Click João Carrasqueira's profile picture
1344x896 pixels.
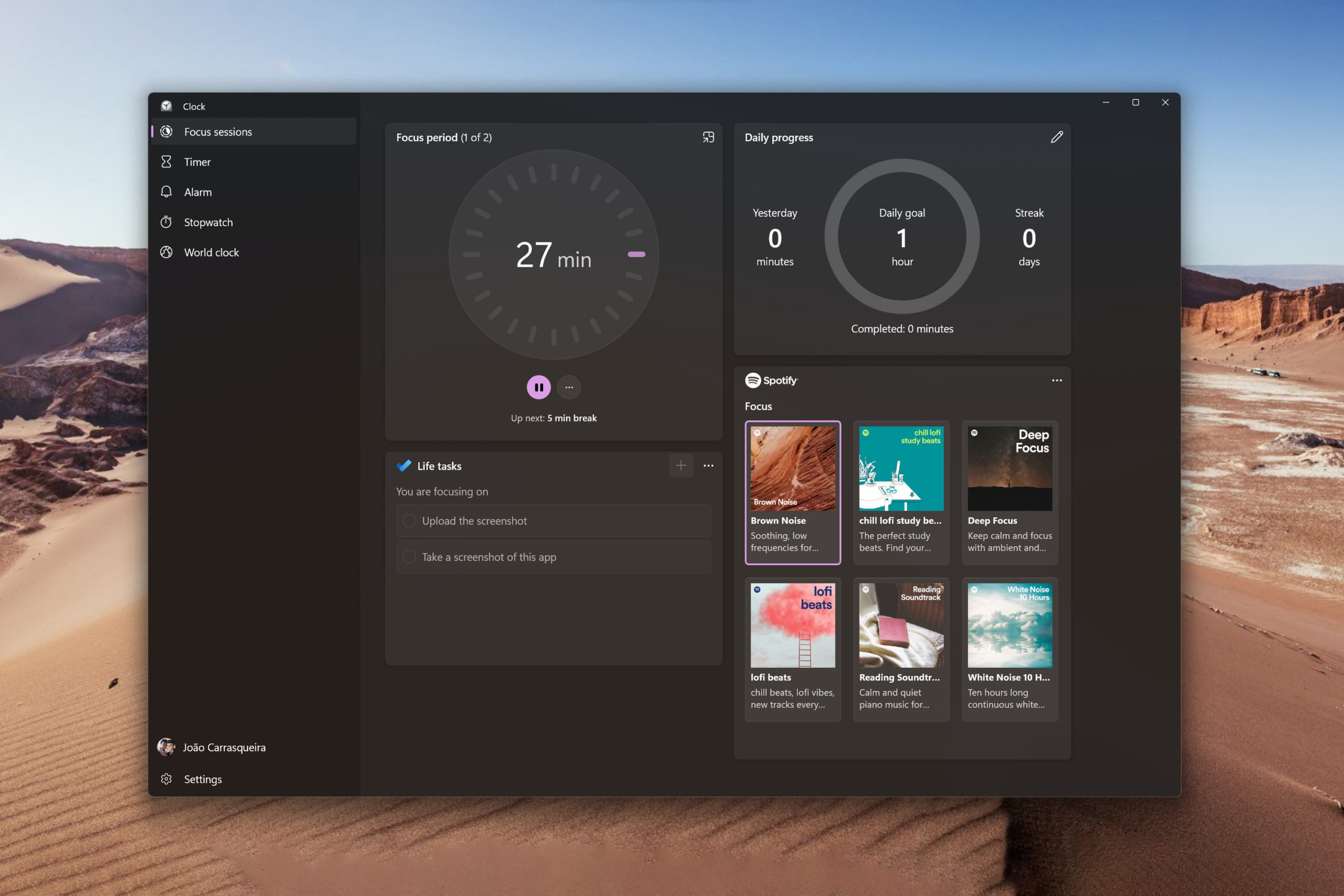coord(166,747)
